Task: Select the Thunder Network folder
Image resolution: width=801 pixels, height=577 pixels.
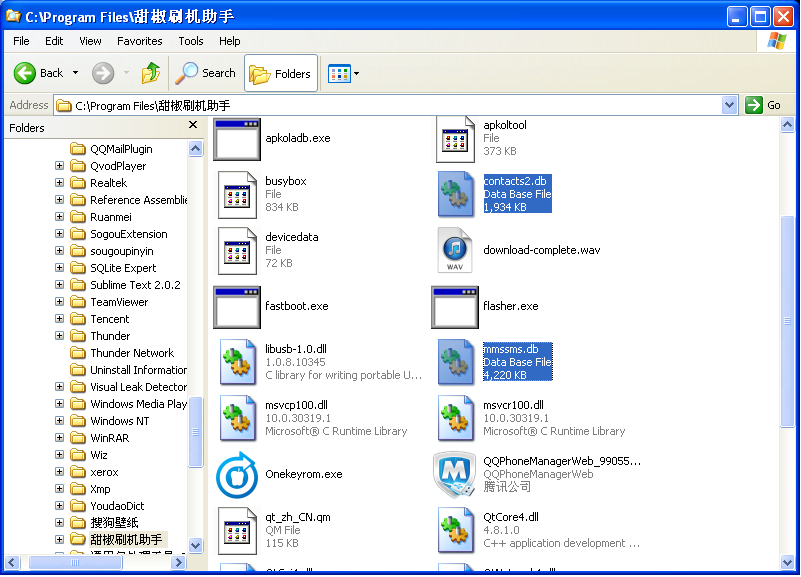Action: [122, 353]
